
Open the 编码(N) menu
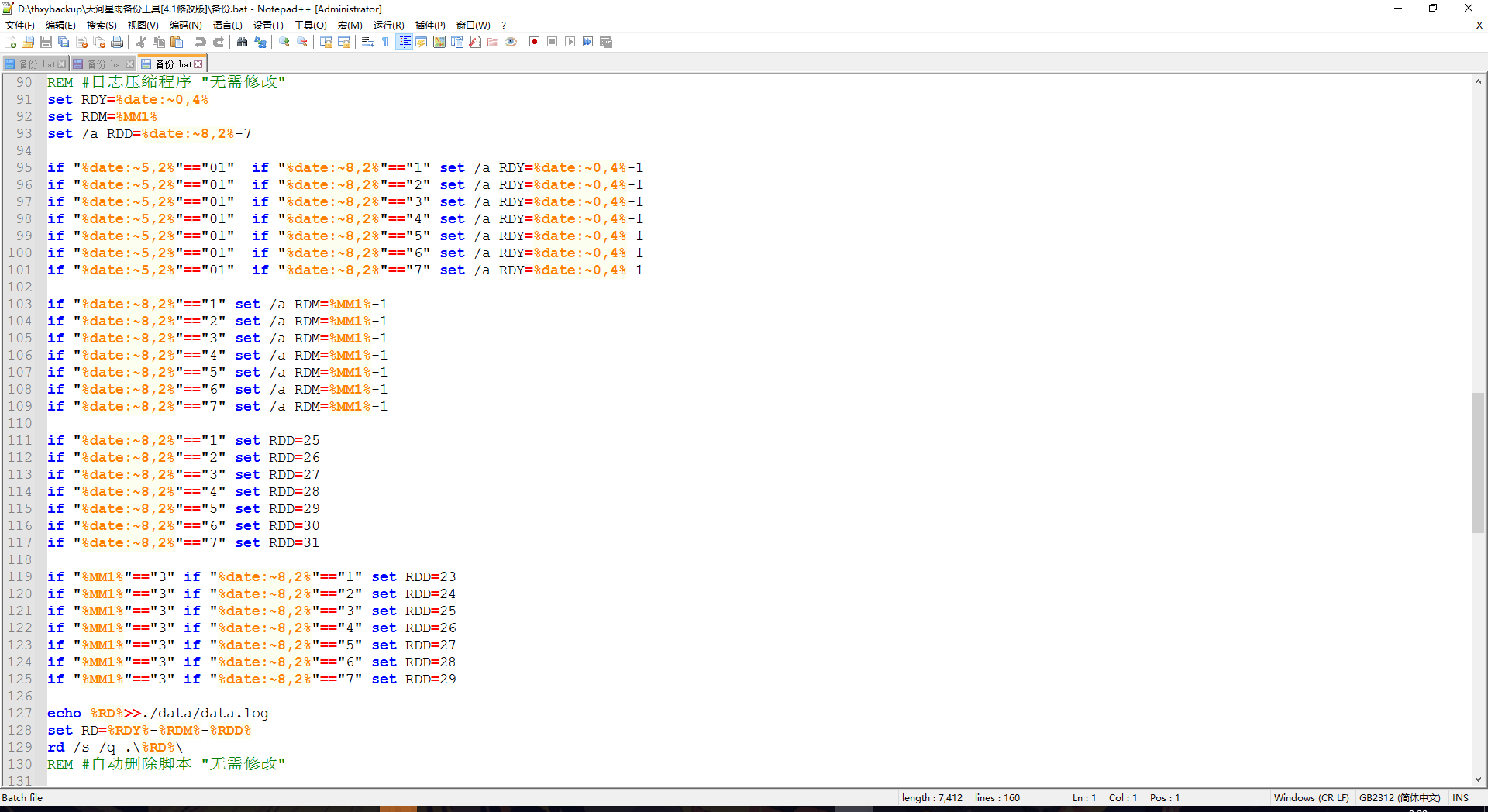[186, 25]
